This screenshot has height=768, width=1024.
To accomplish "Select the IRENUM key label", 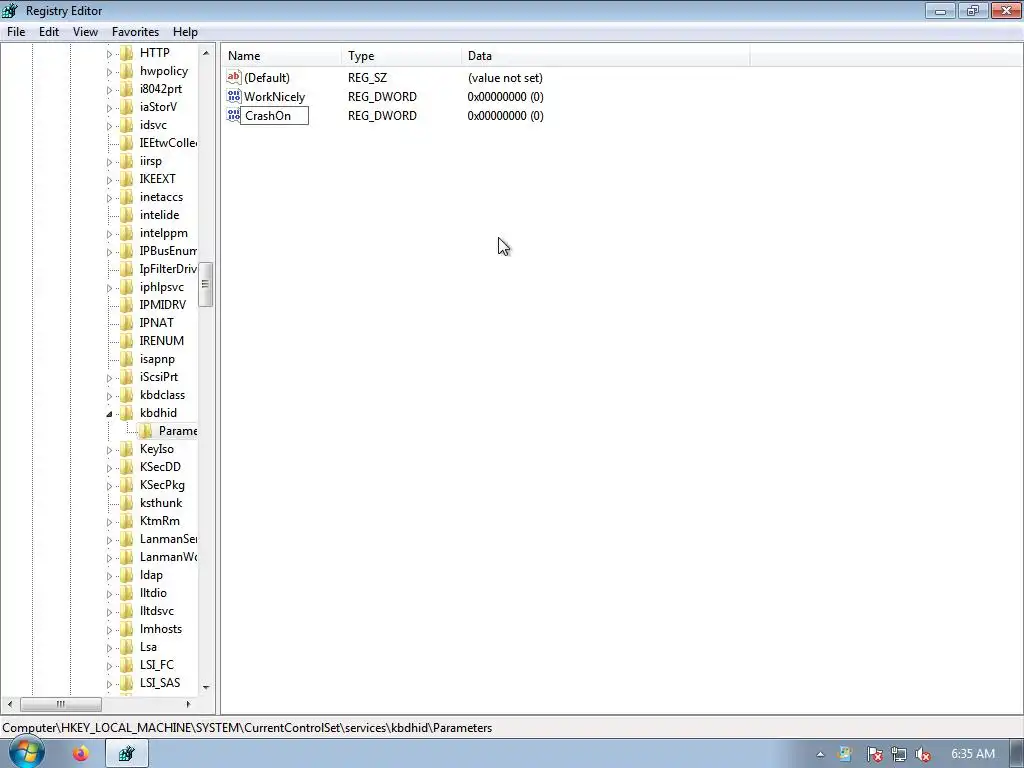I will point(162,341).
